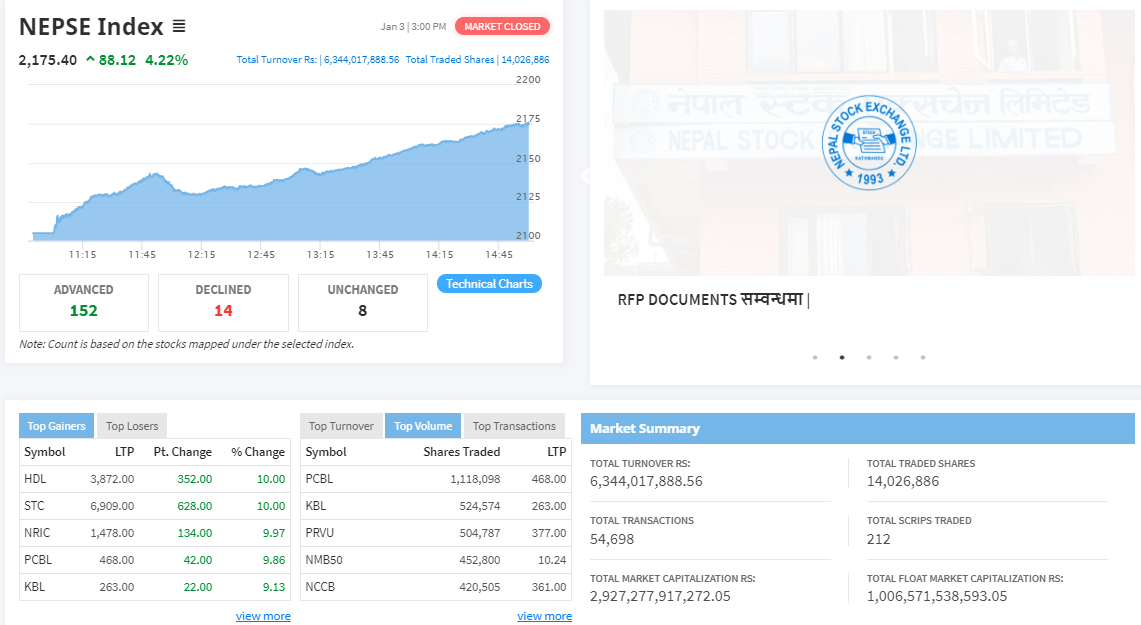
Task: Follow view more under Top Gainers table
Action: coord(263,616)
